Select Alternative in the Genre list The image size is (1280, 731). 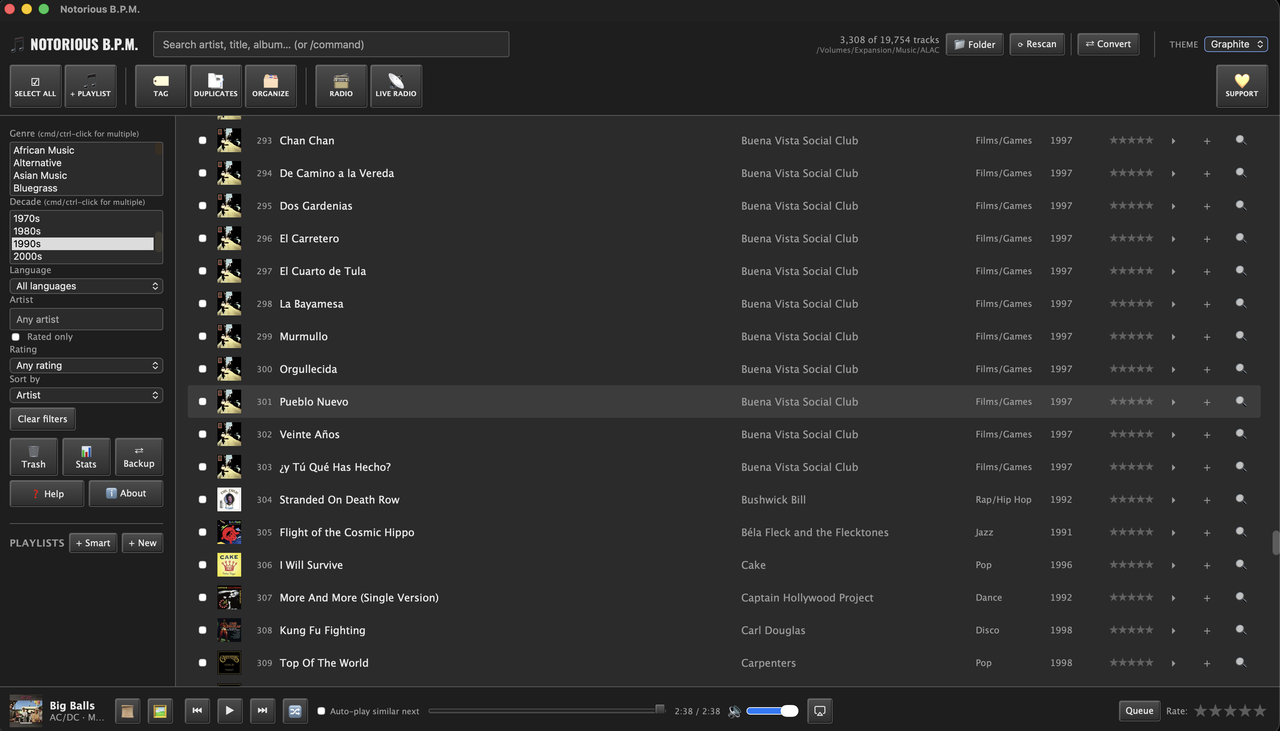pos(82,163)
